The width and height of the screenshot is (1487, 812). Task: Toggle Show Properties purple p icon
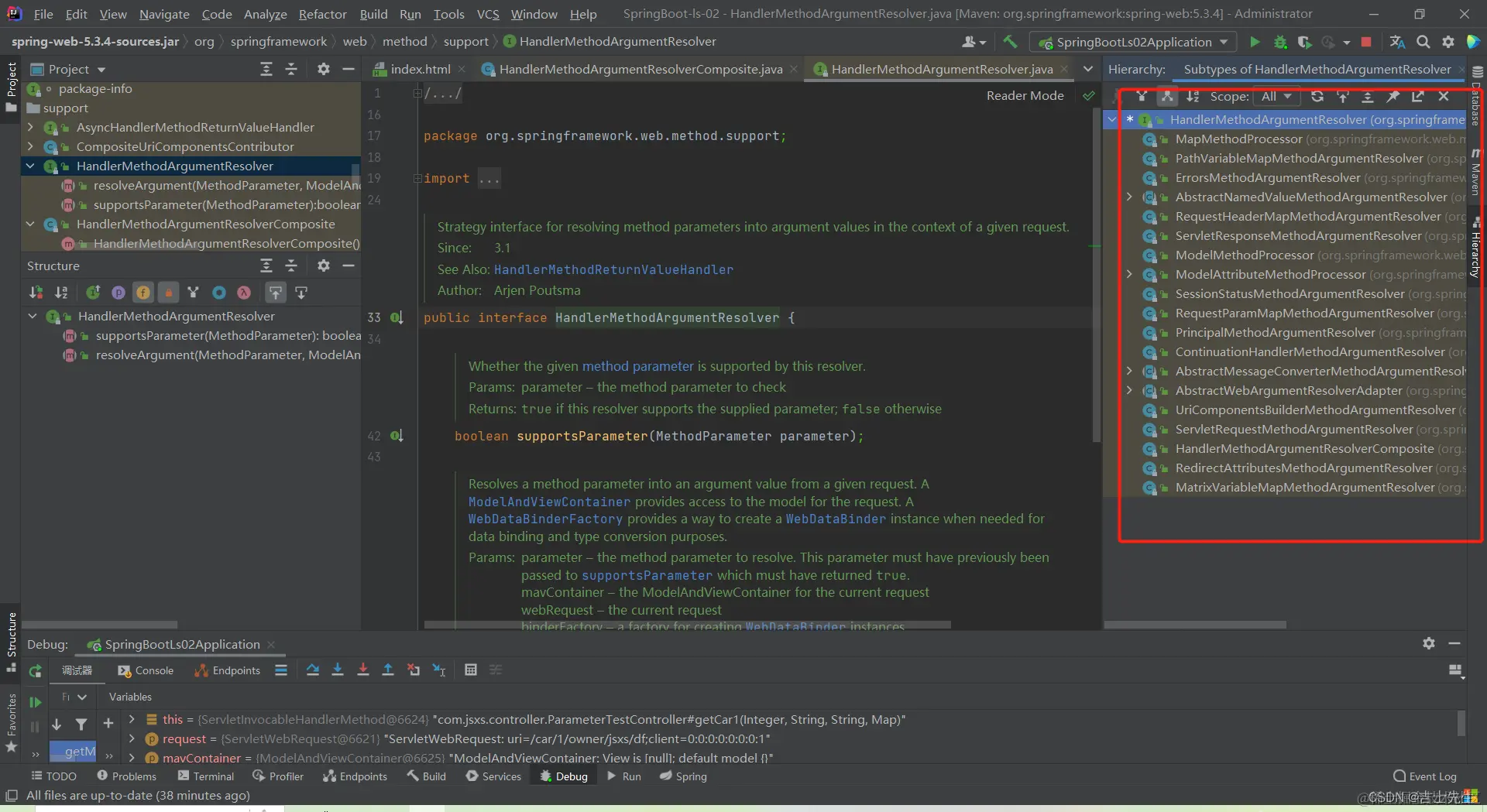(118, 293)
